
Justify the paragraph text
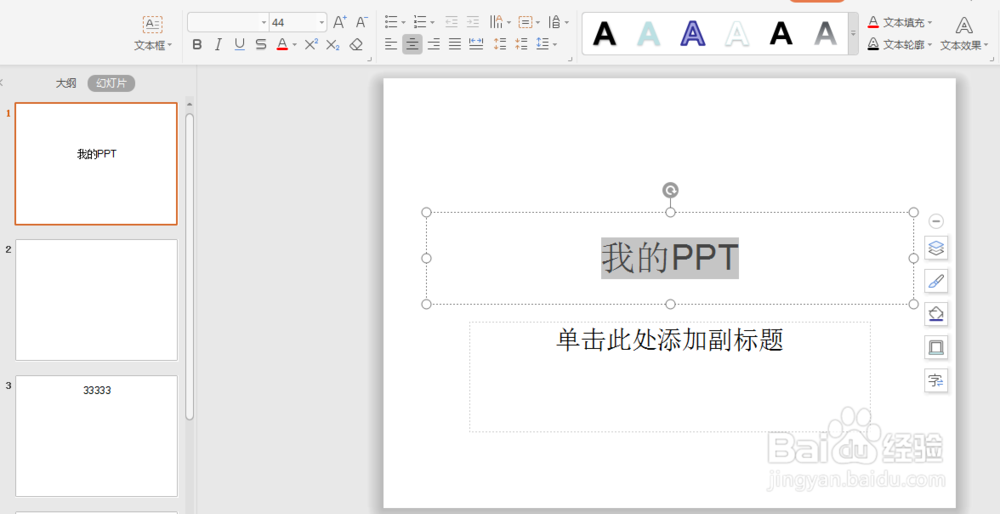tap(455, 44)
